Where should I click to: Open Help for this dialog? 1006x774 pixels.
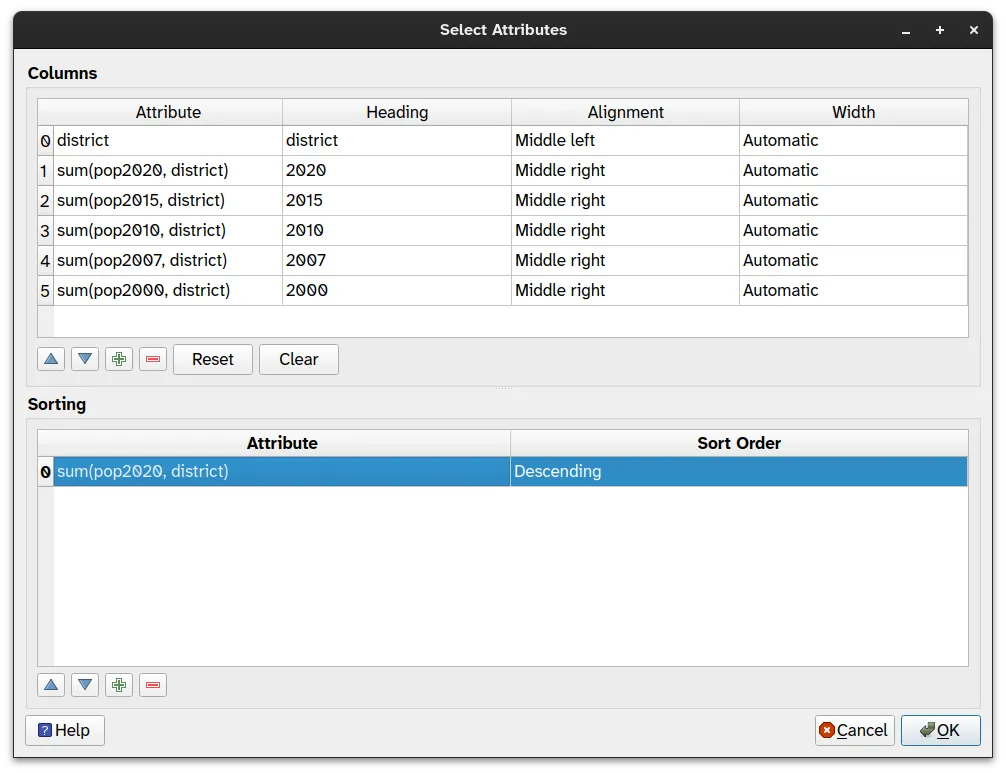[x=65, y=730]
